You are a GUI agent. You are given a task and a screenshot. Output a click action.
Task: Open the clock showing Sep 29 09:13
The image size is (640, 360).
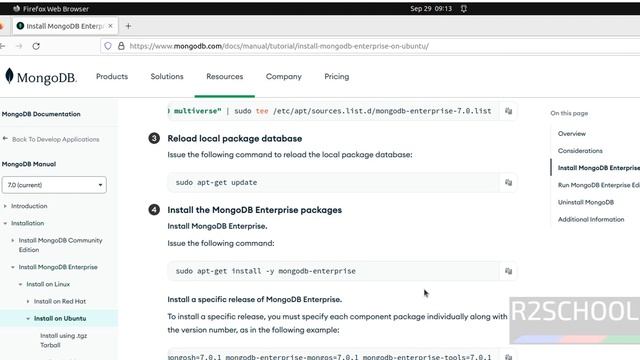pos(431,9)
